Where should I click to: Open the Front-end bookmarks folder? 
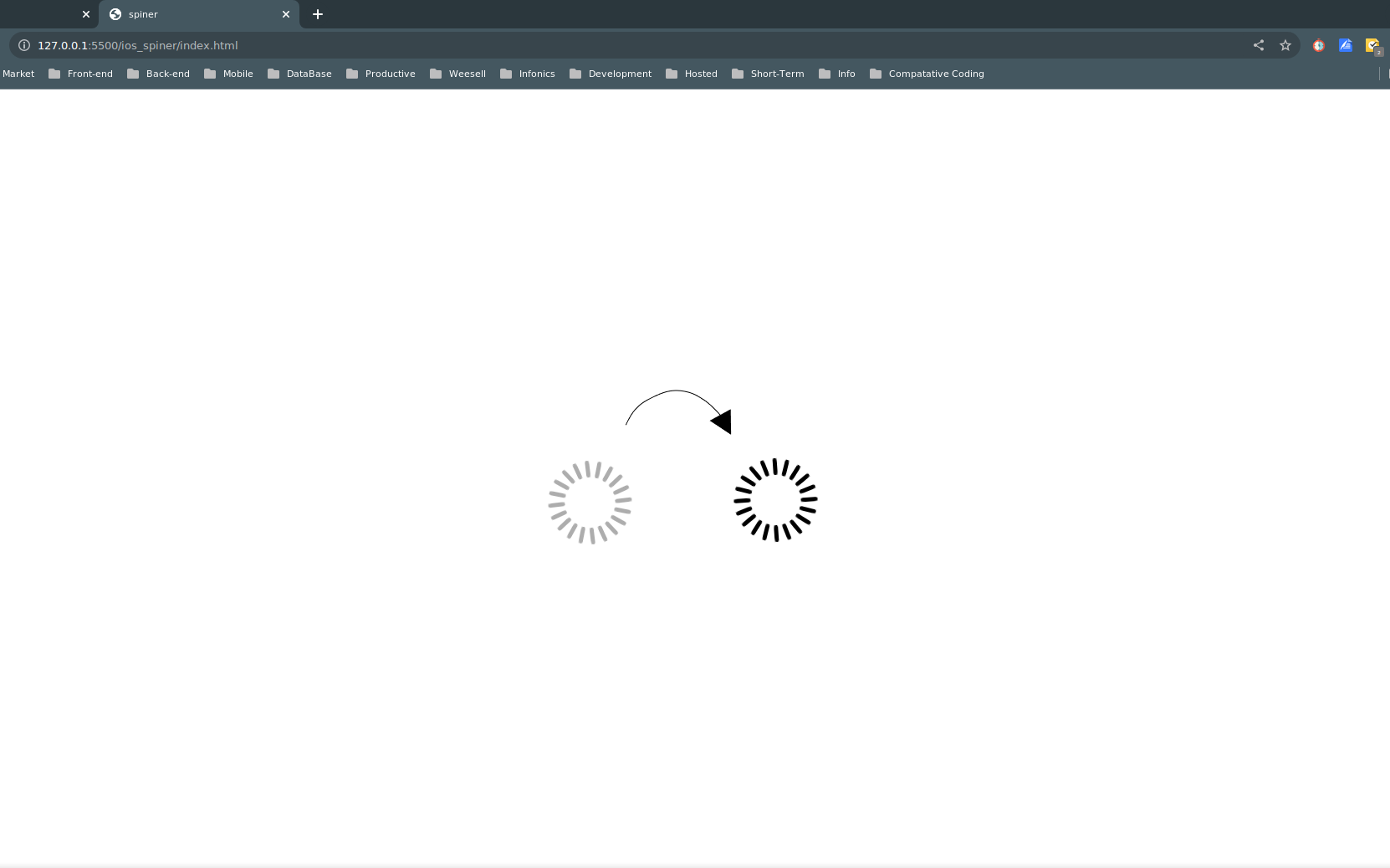click(89, 74)
